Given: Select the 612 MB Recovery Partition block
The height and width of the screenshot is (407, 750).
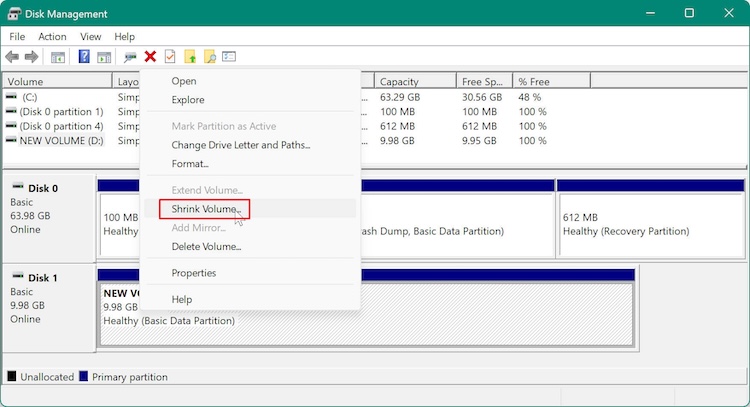Looking at the screenshot, I should [x=650, y=223].
